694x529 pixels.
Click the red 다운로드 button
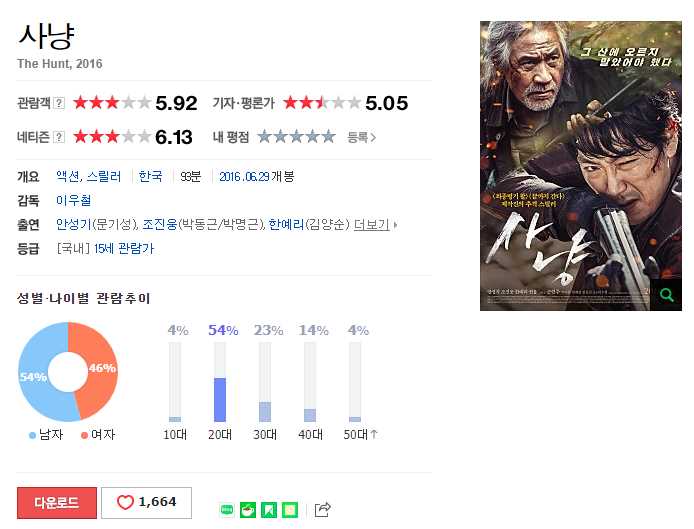tap(57, 502)
